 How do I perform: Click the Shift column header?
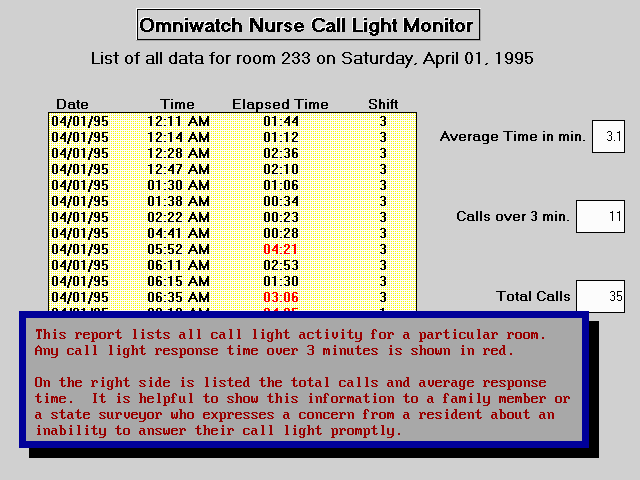tap(382, 104)
